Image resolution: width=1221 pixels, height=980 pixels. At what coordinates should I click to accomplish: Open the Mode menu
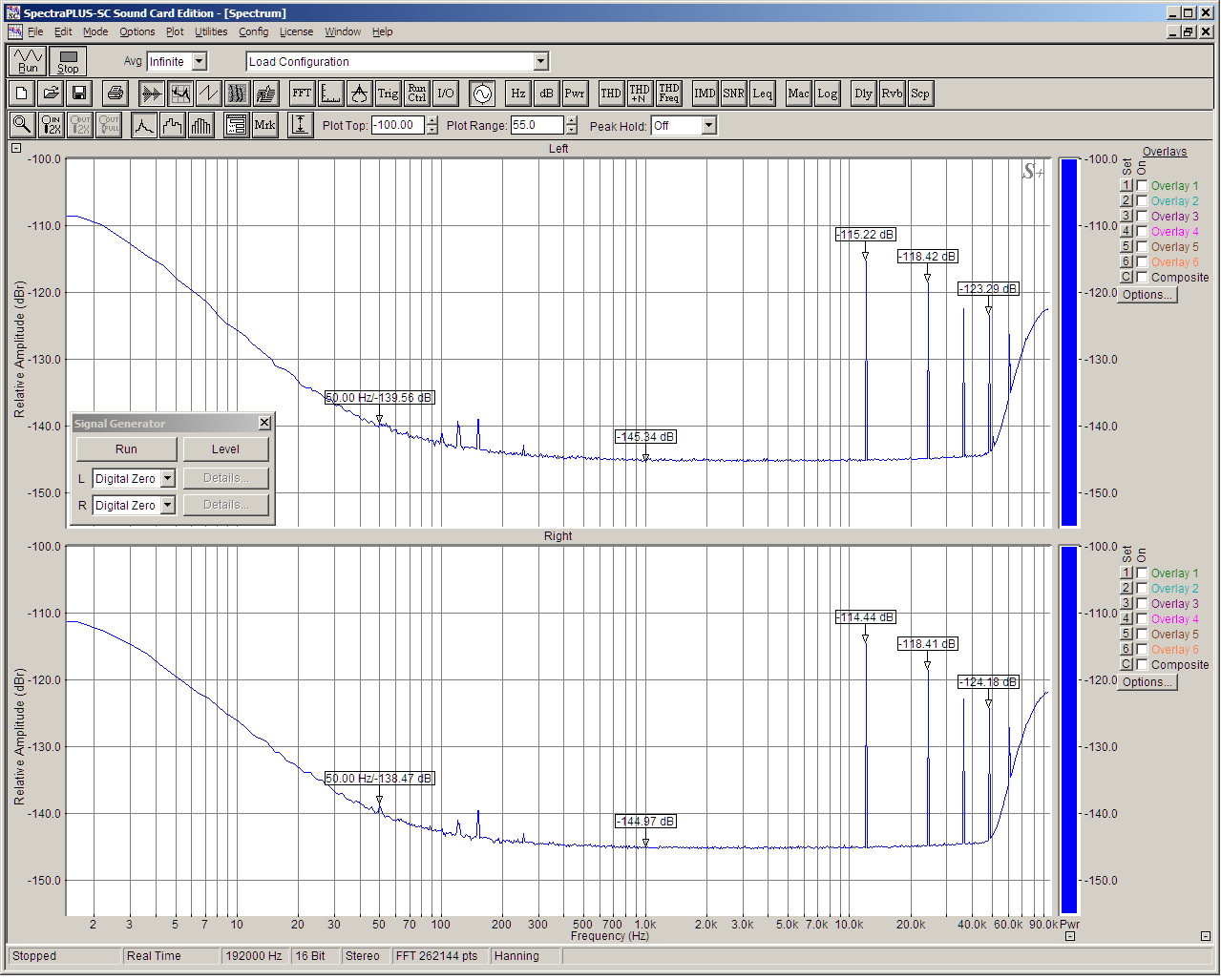95,31
